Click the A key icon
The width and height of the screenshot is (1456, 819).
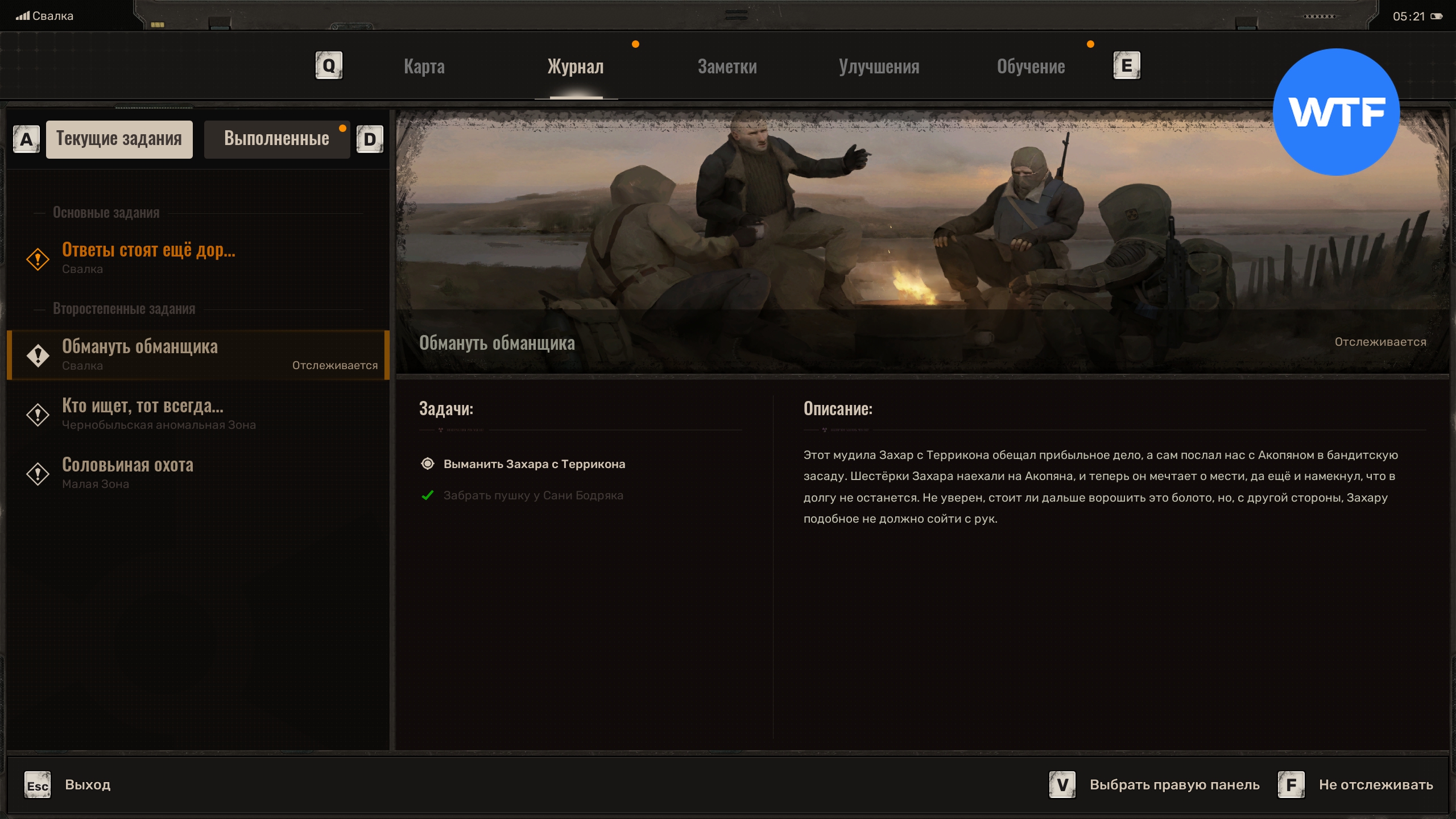click(x=26, y=139)
